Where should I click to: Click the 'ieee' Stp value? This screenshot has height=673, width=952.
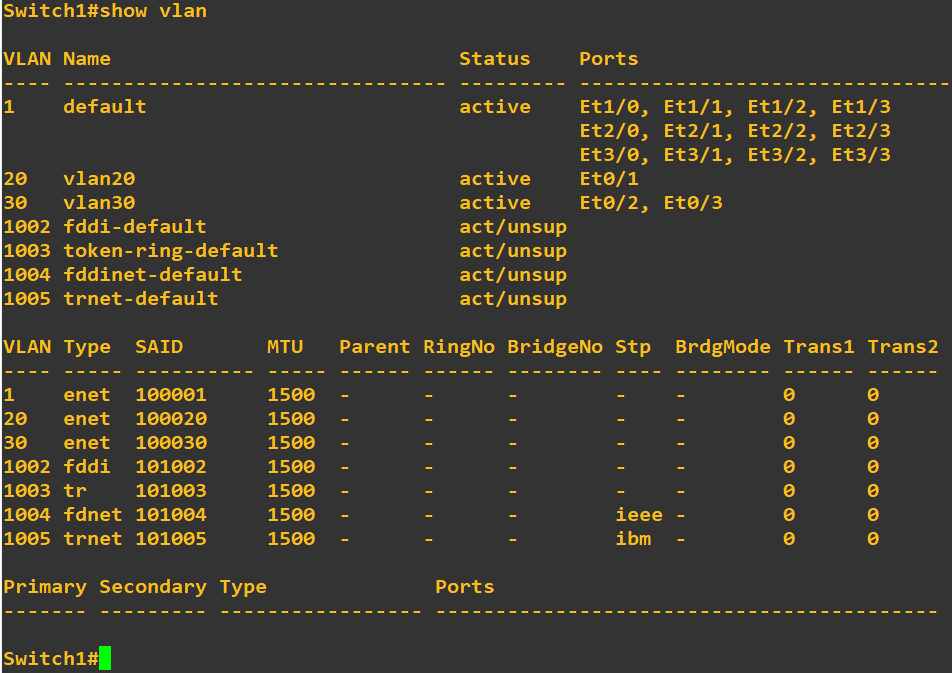pyautogui.click(x=639, y=515)
